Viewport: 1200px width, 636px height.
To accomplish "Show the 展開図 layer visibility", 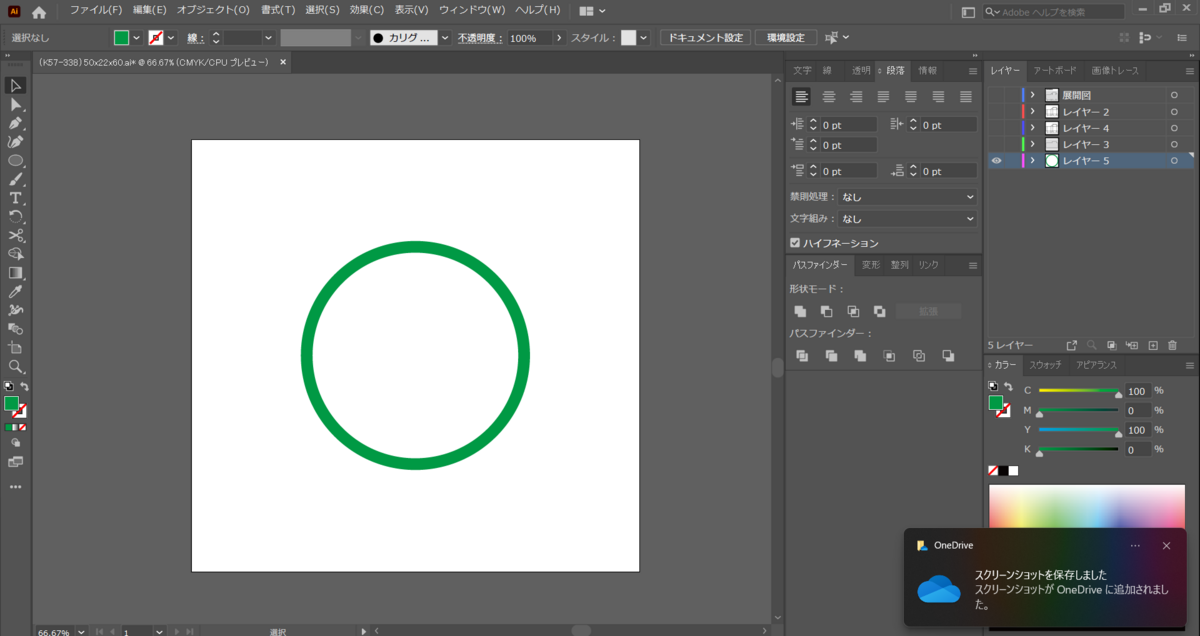I will pos(996,95).
